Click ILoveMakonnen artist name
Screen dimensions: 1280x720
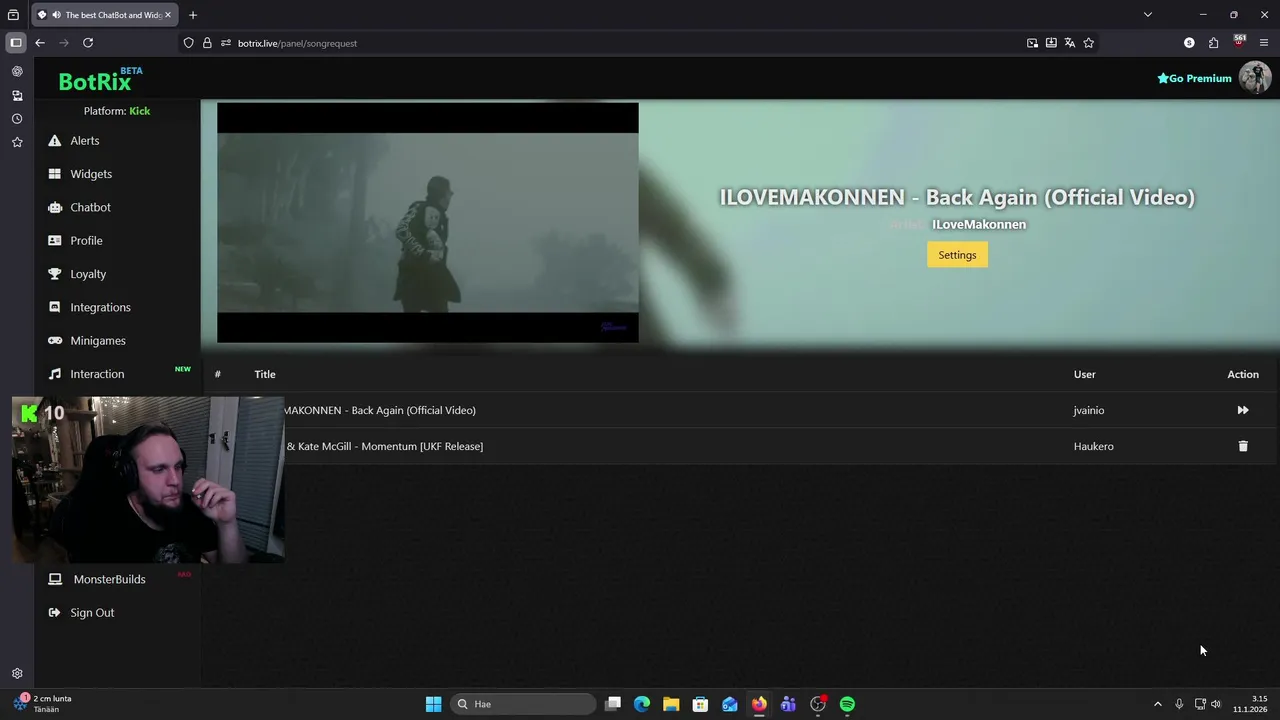(979, 224)
